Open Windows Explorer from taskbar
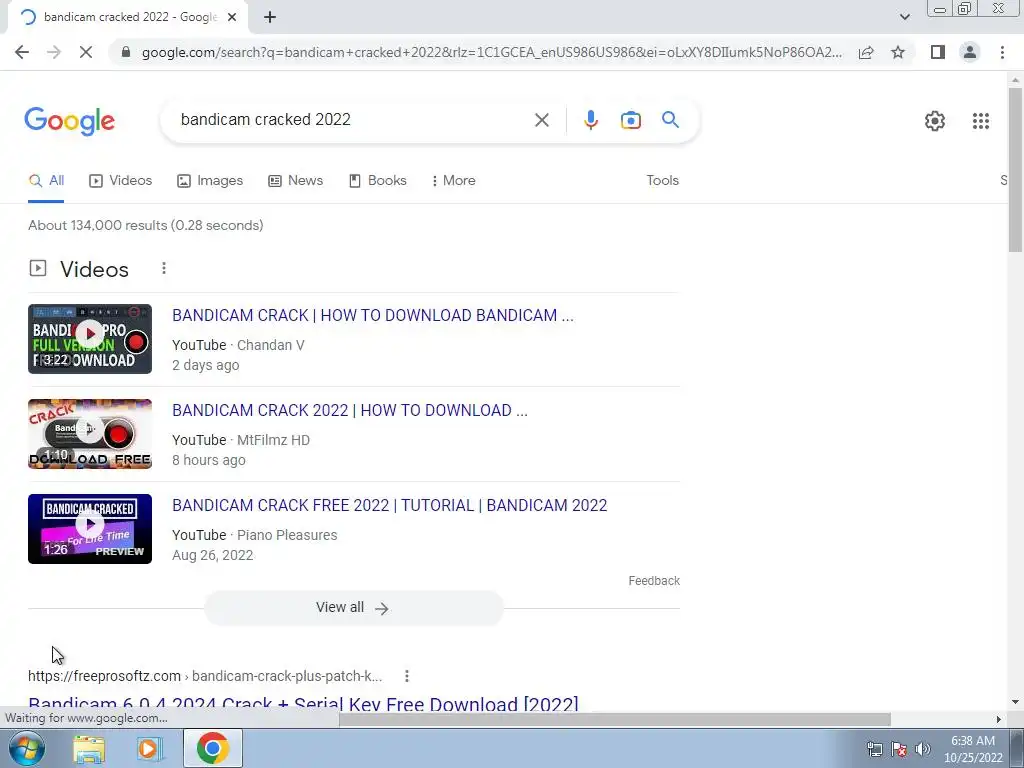 coord(88,749)
